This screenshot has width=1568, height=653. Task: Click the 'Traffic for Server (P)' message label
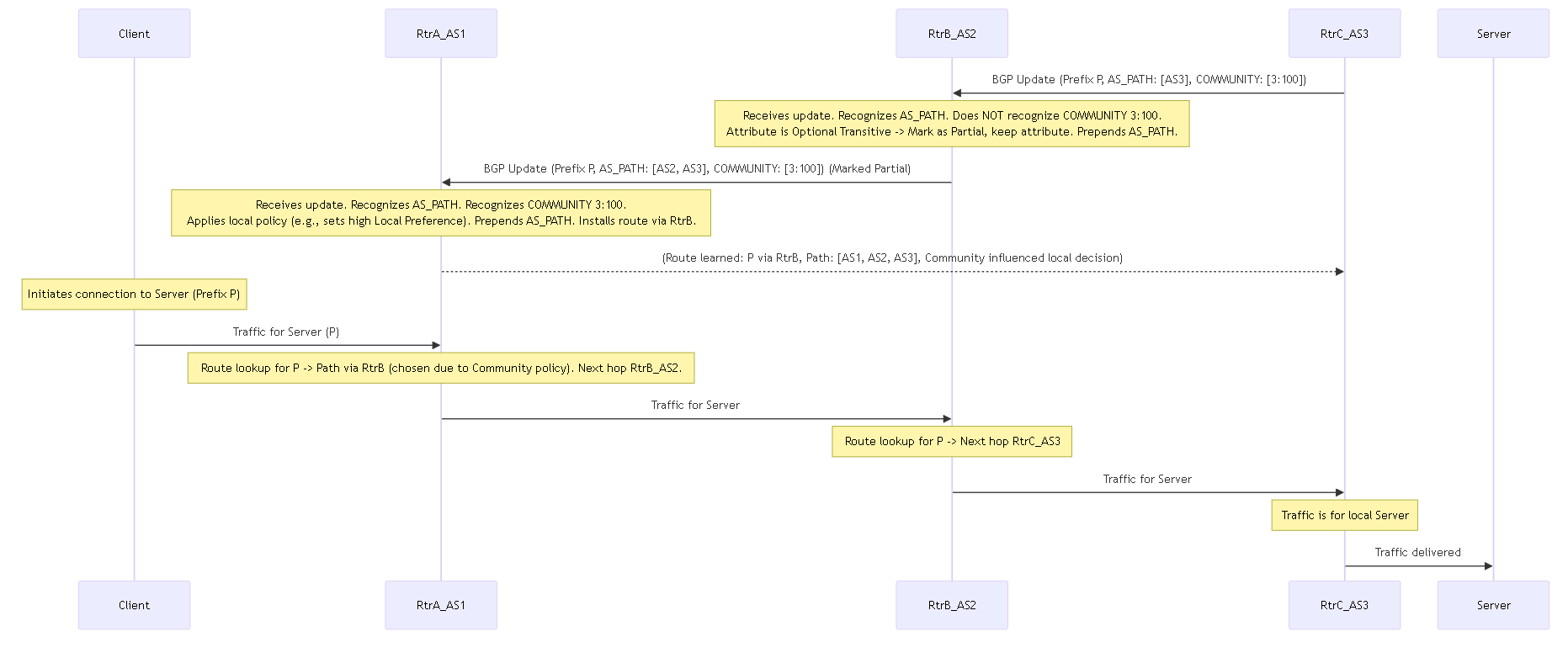[x=286, y=332]
